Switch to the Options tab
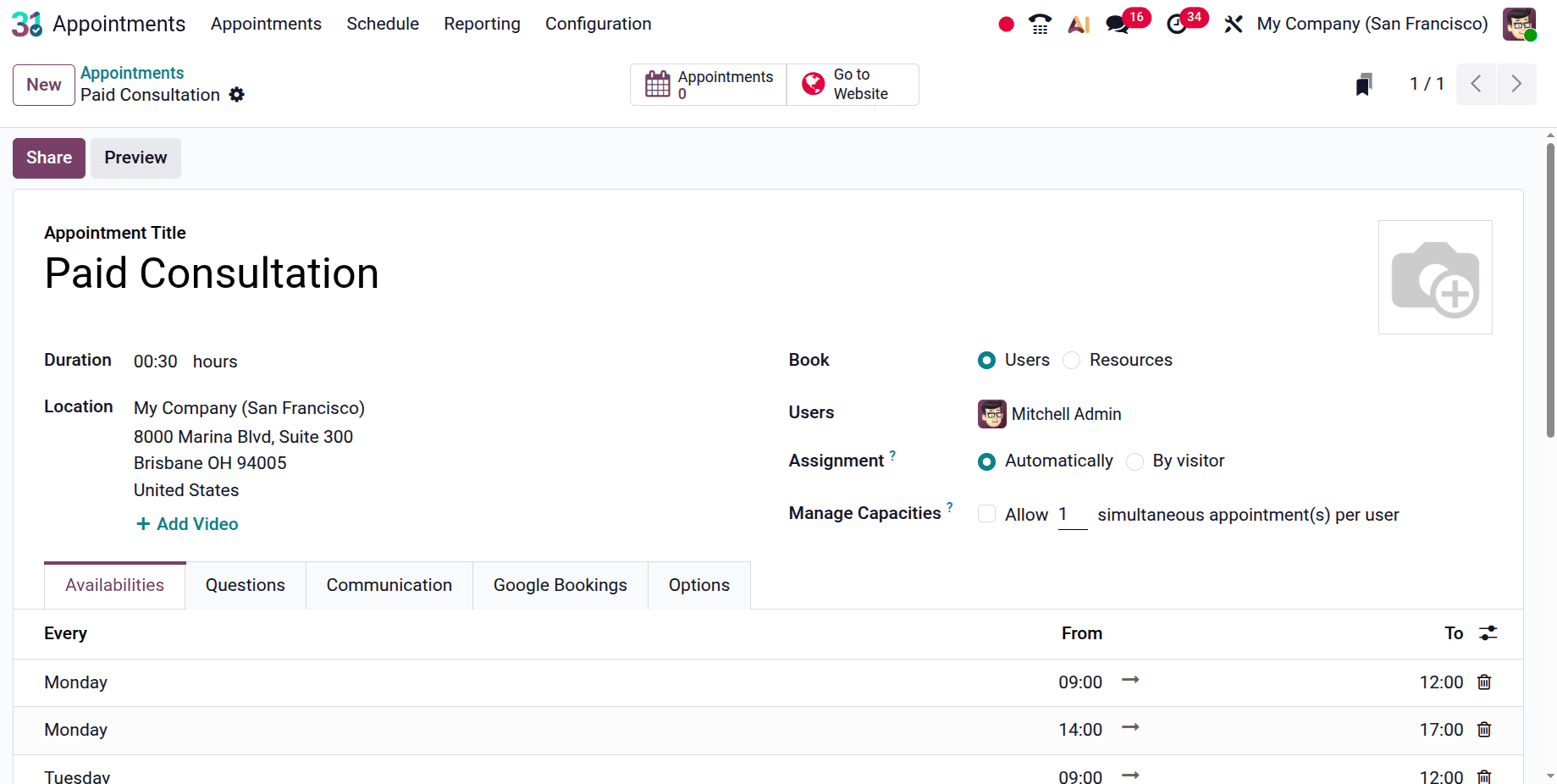The height and width of the screenshot is (784, 1557). (699, 585)
